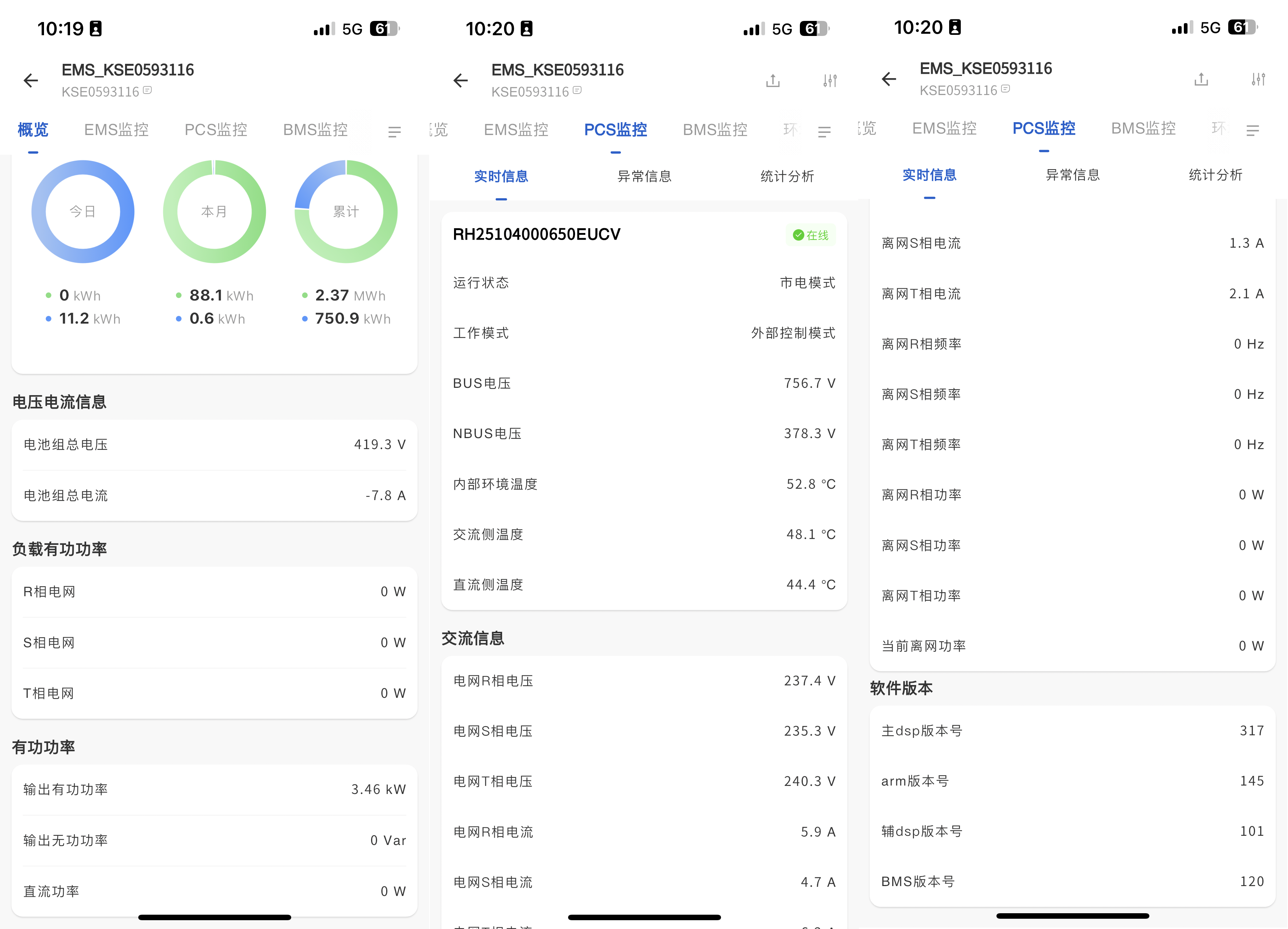Select the 统计分析 sub-tab on the rightmost screen
The image size is (1288, 929).
pyautogui.click(x=1215, y=175)
